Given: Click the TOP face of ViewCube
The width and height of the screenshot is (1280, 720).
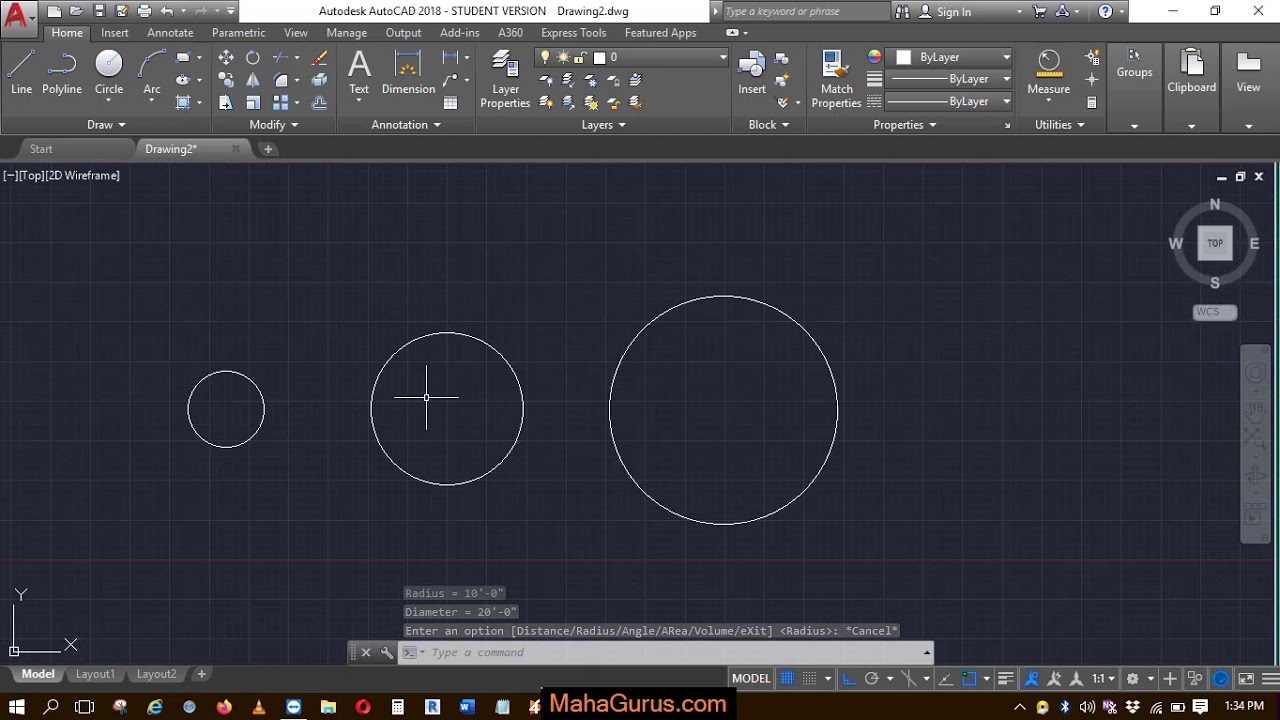Looking at the screenshot, I should (1215, 243).
